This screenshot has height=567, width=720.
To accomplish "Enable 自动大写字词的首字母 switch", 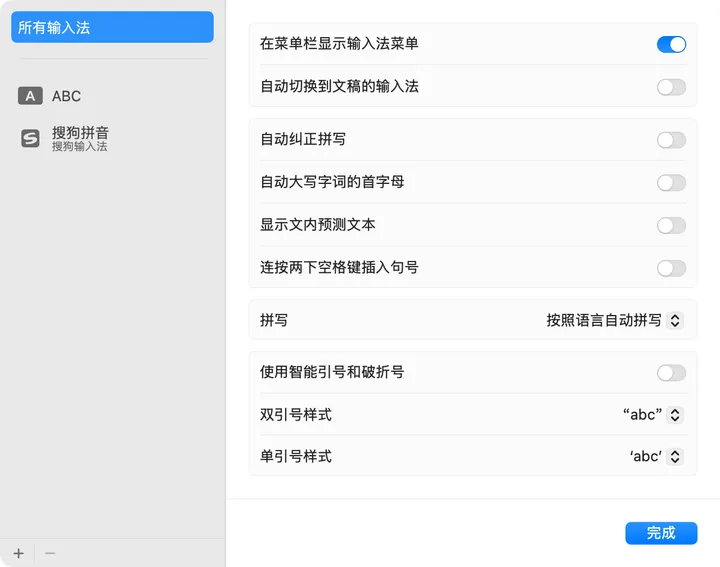I will click(x=671, y=182).
